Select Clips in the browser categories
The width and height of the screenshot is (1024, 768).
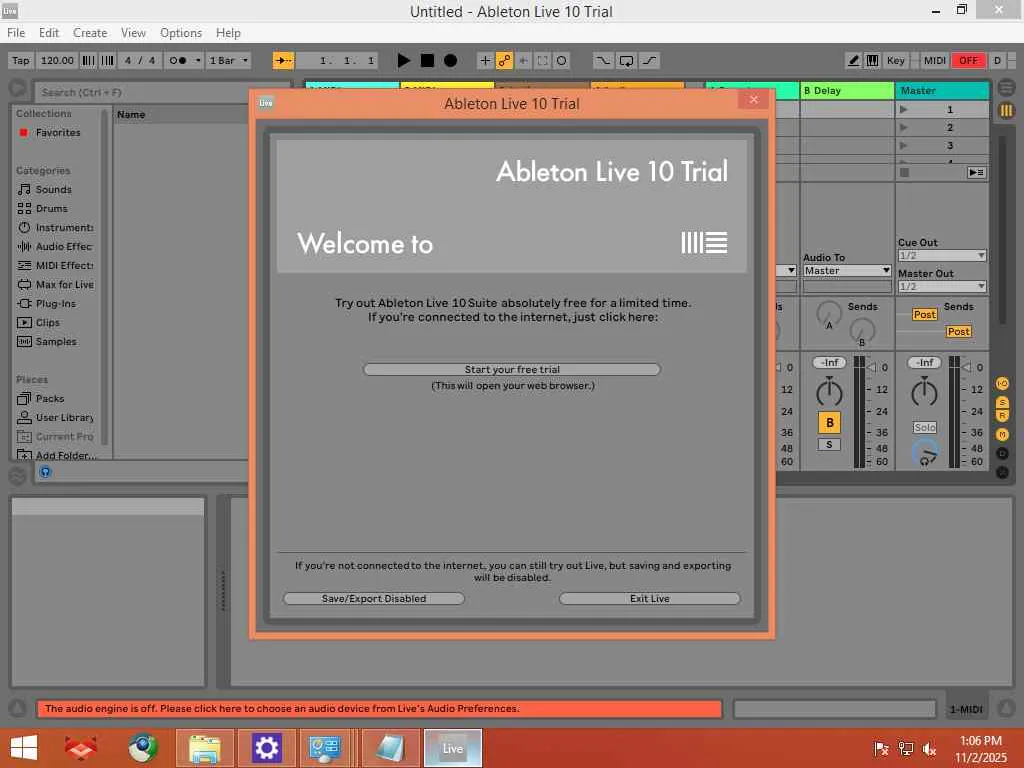click(x=48, y=323)
